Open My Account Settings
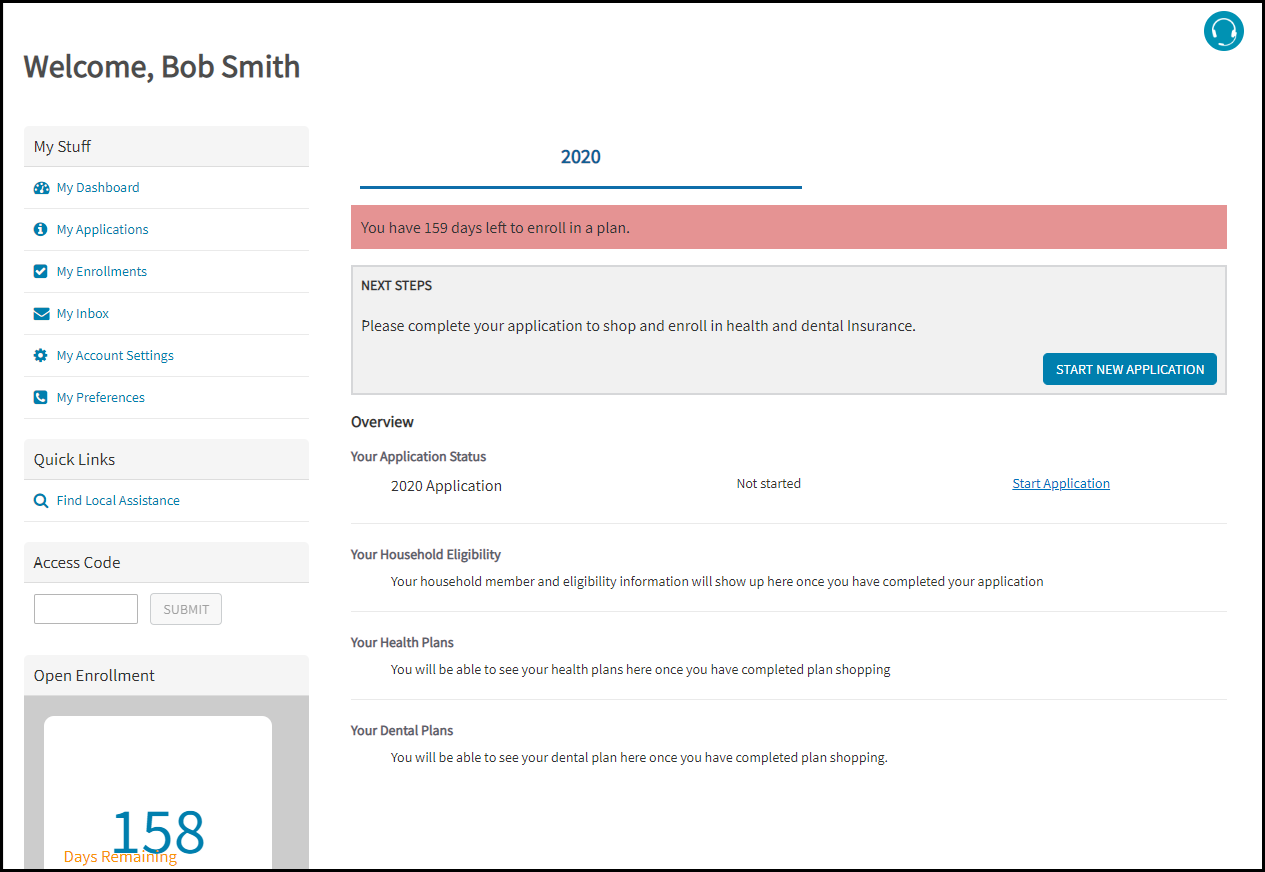The width and height of the screenshot is (1265, 872). 115,355
